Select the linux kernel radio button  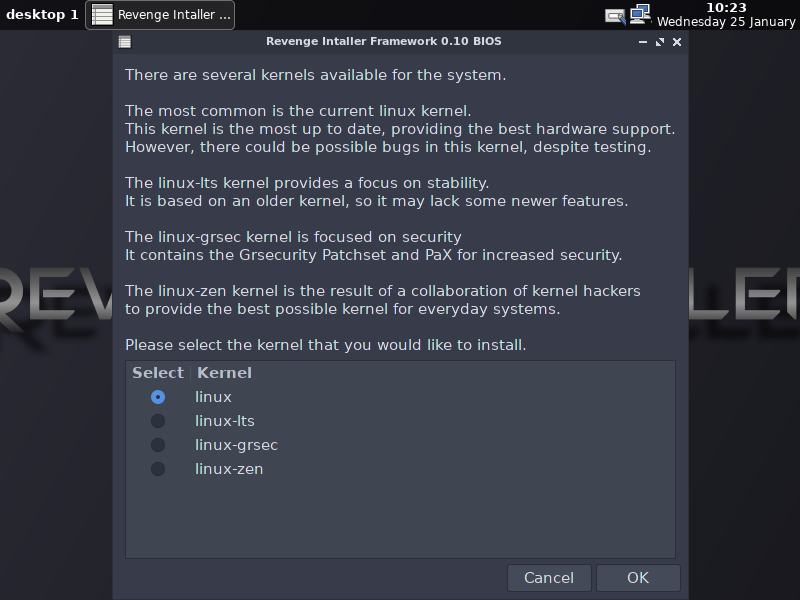[158, 397]
